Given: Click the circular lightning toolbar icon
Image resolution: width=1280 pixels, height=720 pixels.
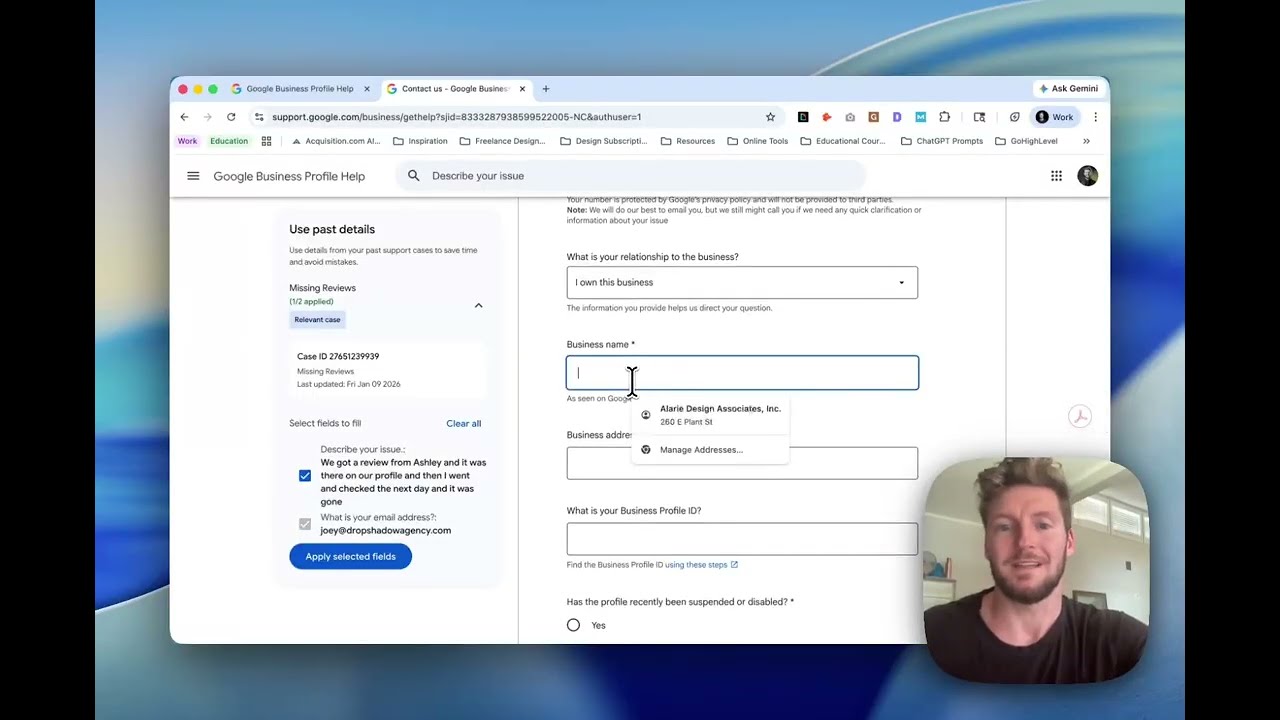Looking at the screenshot, I should (1014, 117).
